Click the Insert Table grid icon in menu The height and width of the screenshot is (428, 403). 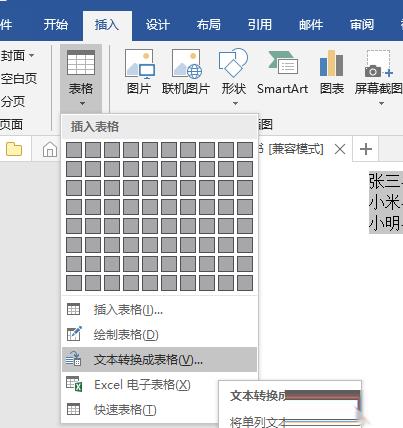[x=73, y=309]
